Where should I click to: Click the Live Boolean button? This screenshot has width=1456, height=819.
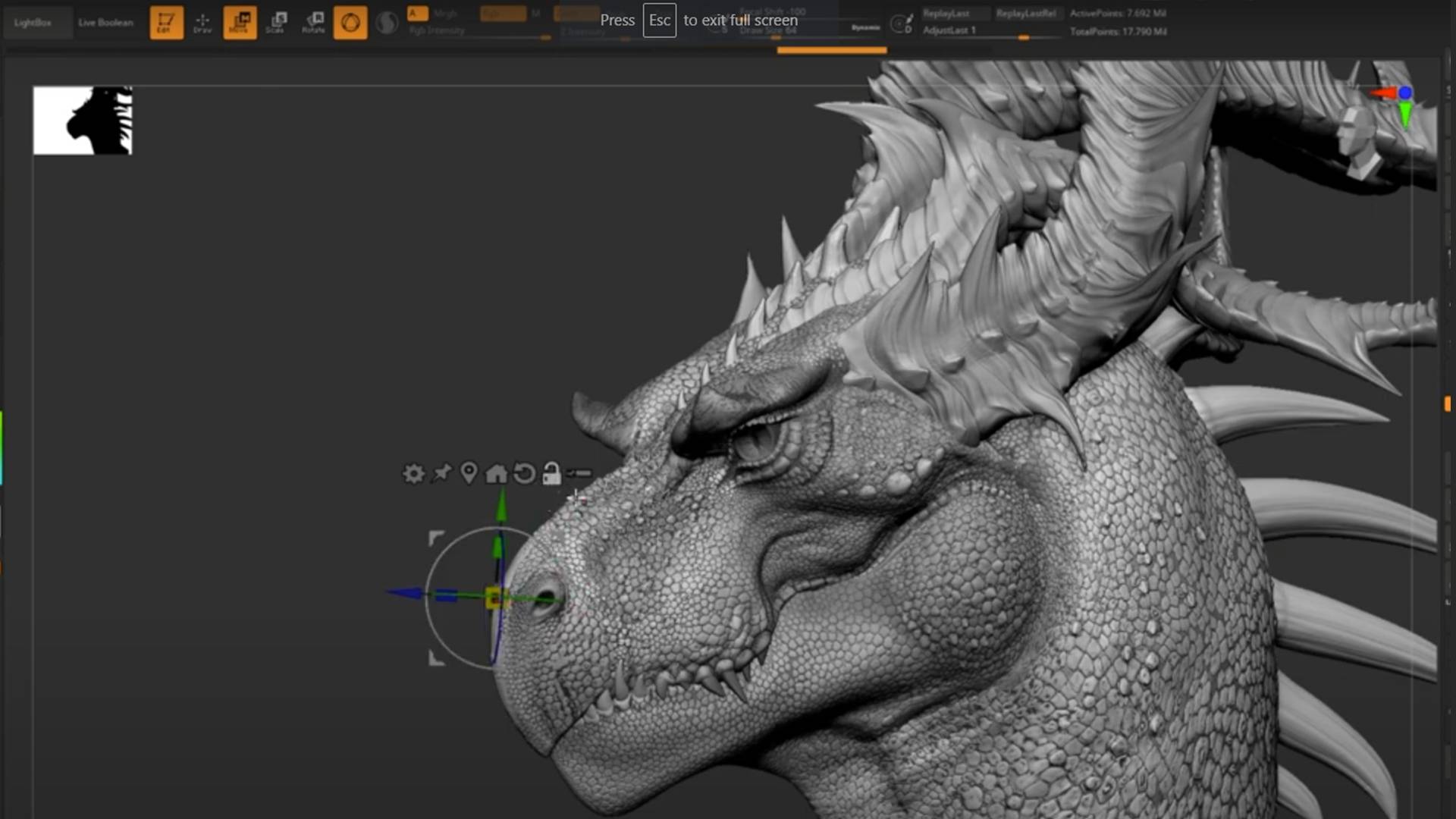105,22
